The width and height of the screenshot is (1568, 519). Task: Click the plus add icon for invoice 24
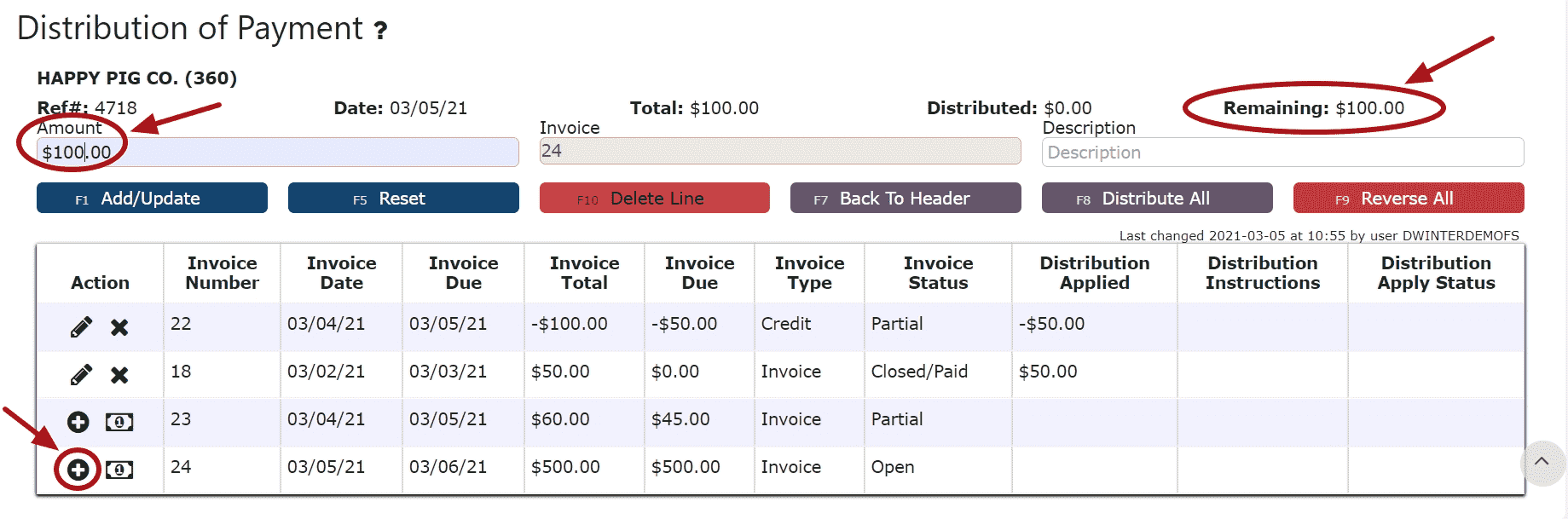click(x=78, y=470)
